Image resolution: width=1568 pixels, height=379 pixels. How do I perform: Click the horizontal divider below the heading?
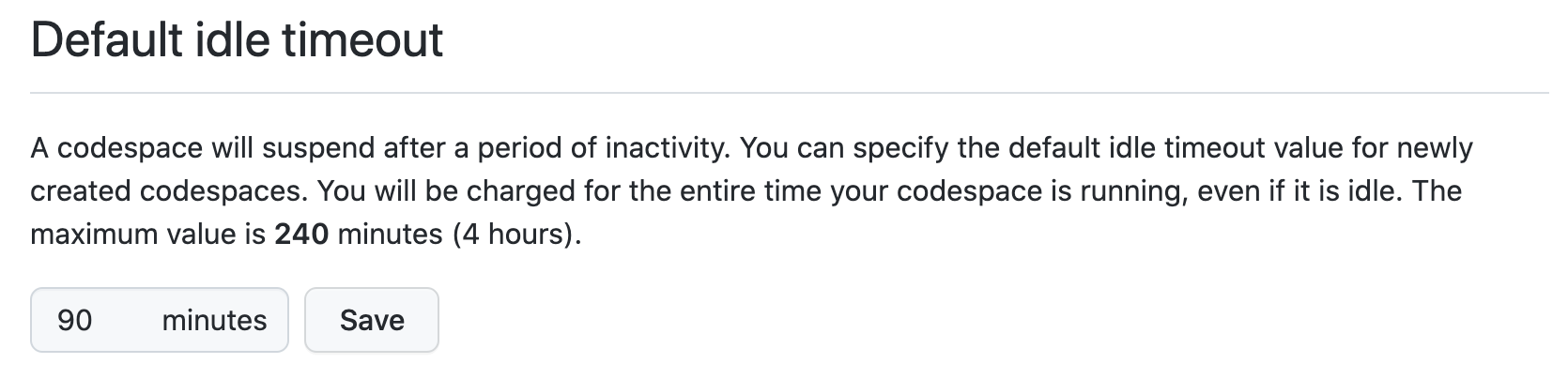pyautogui.click(x=789, y=93)
